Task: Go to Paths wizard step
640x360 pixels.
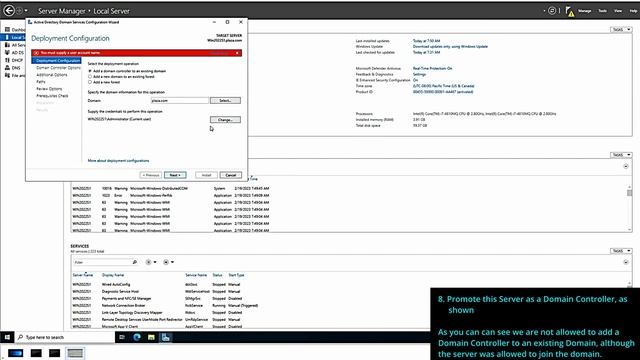Action: [41, 82]
